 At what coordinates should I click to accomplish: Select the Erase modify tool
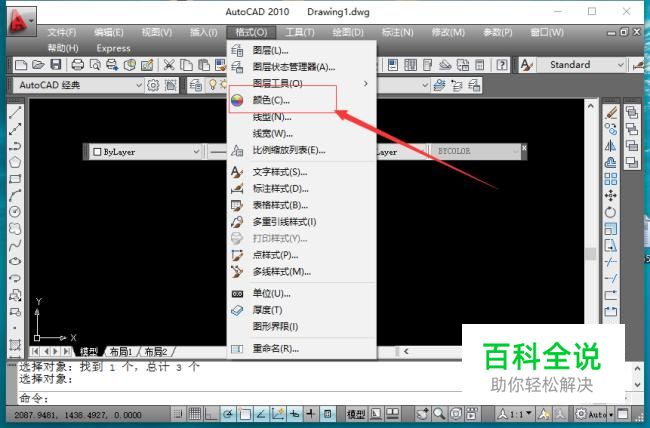(611, 112)
